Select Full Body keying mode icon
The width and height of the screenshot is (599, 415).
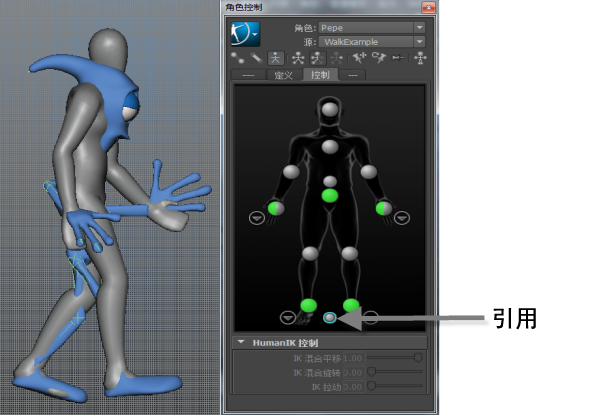[x=298, y=58]
